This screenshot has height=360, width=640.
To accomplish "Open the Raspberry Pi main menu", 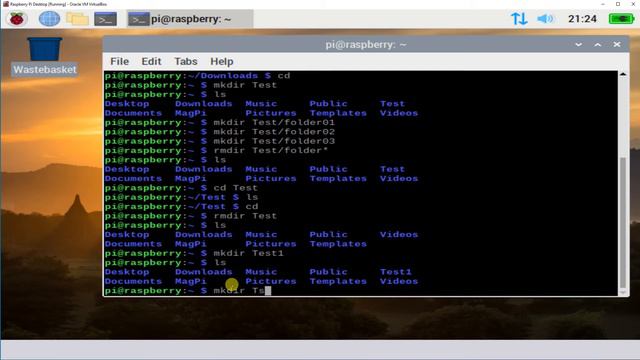I will 17,19.
